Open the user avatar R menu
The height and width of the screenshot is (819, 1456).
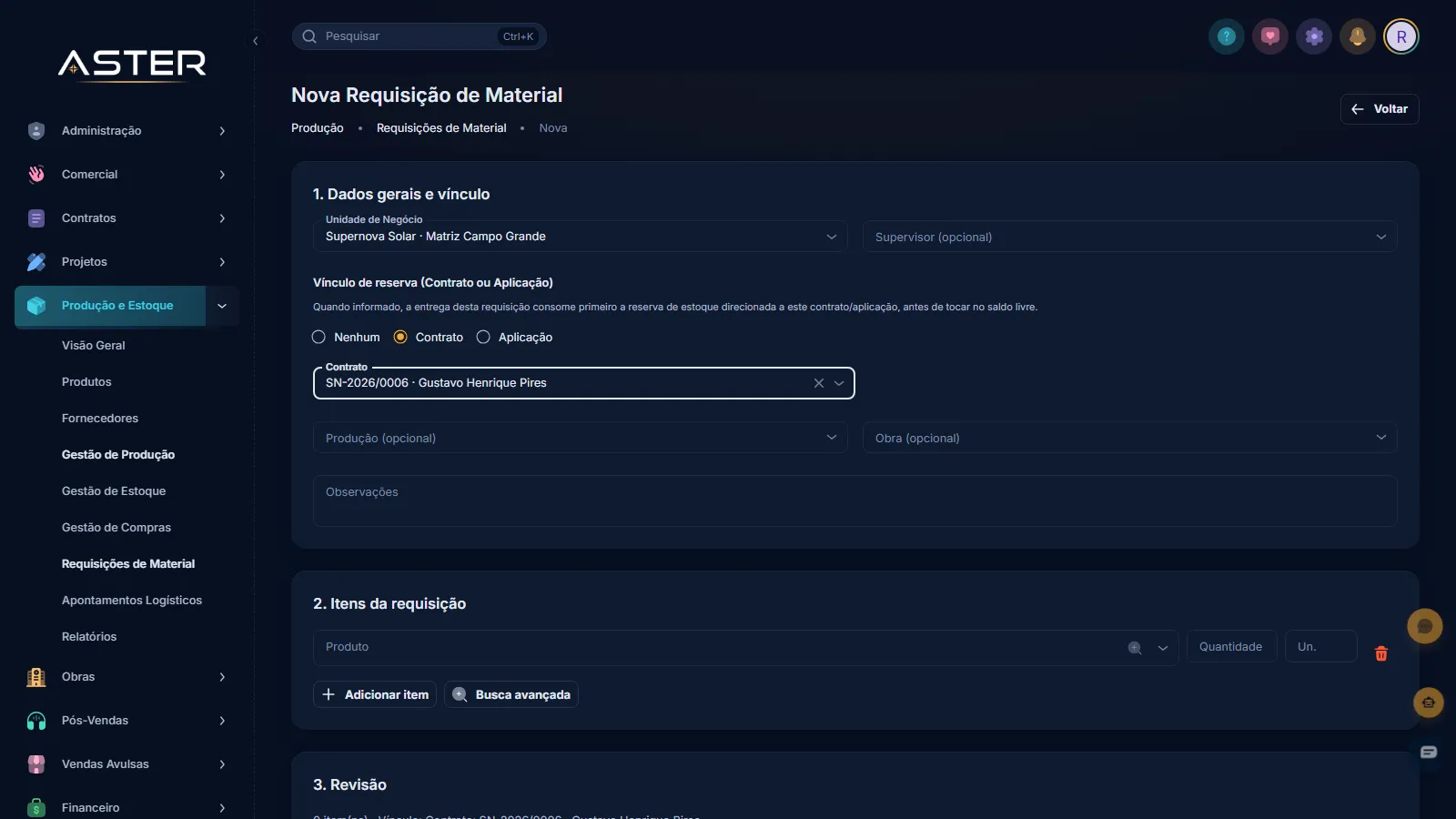1401,36
